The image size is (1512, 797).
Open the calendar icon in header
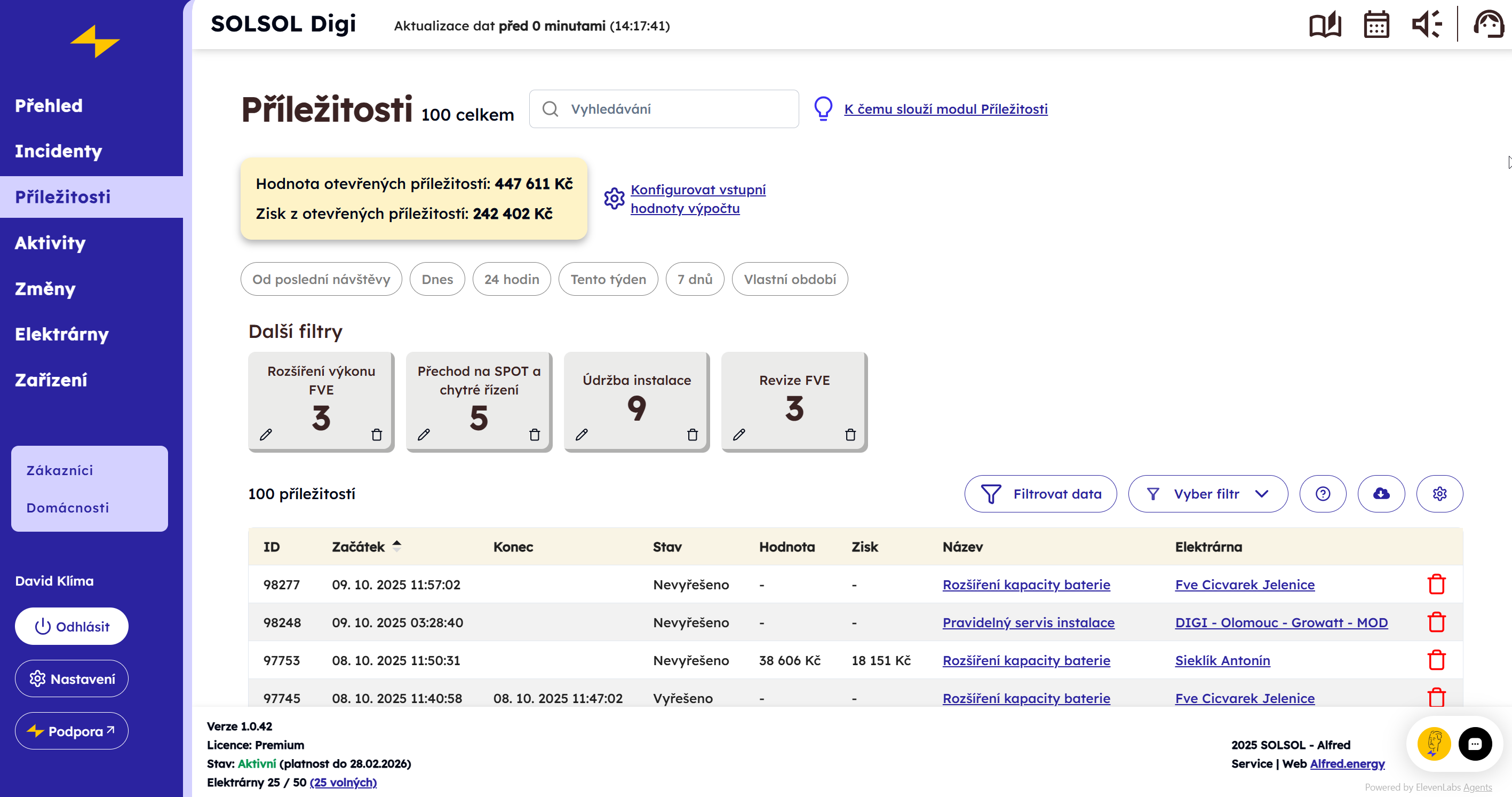click(1376, 25)
